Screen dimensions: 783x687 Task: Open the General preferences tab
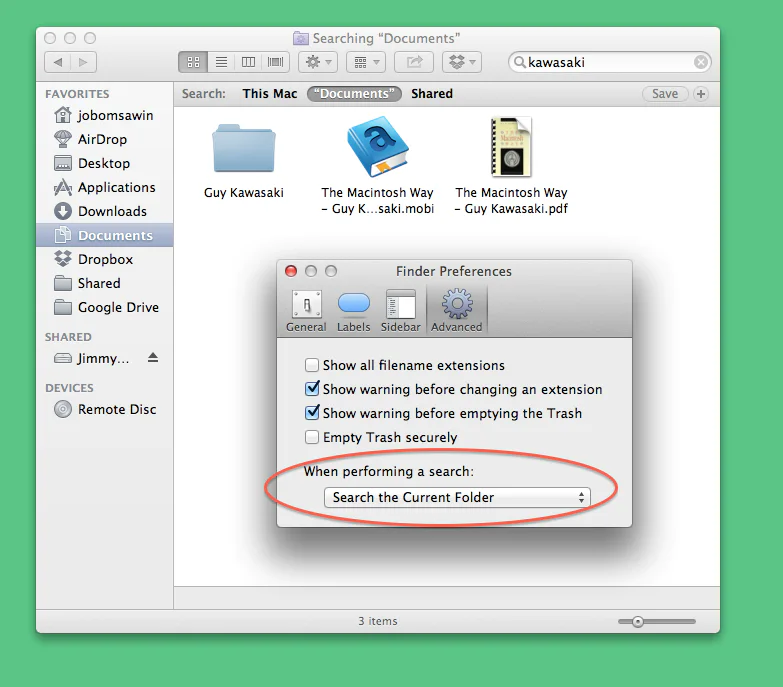(306, 312)
